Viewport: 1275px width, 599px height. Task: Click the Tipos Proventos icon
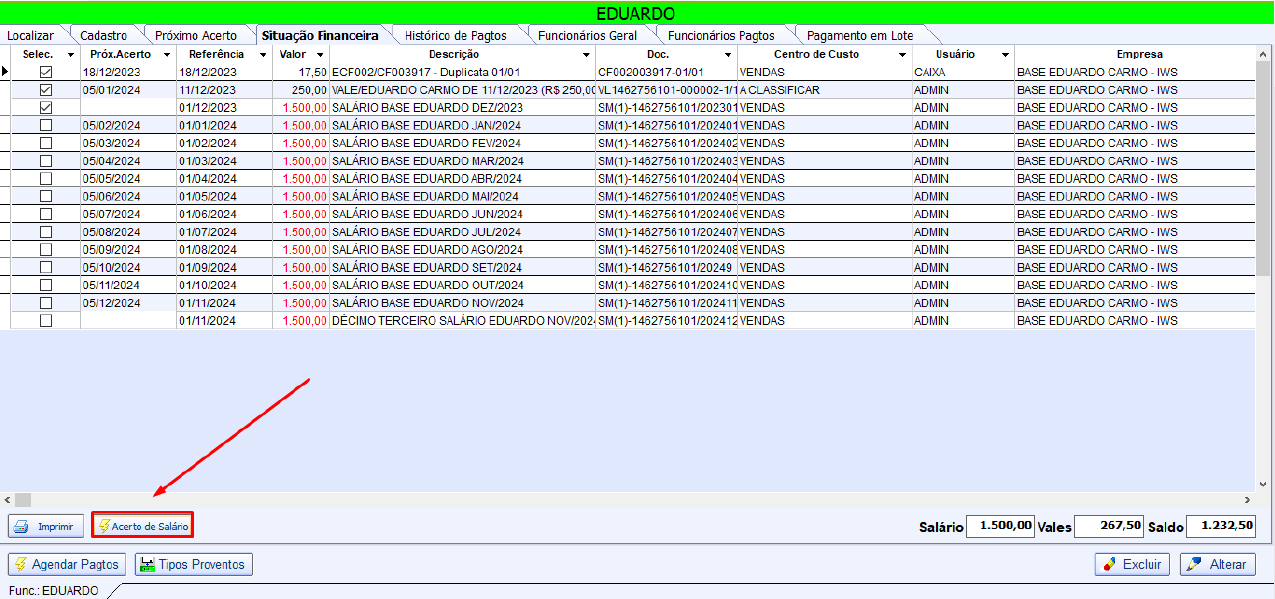click(147, 565)
